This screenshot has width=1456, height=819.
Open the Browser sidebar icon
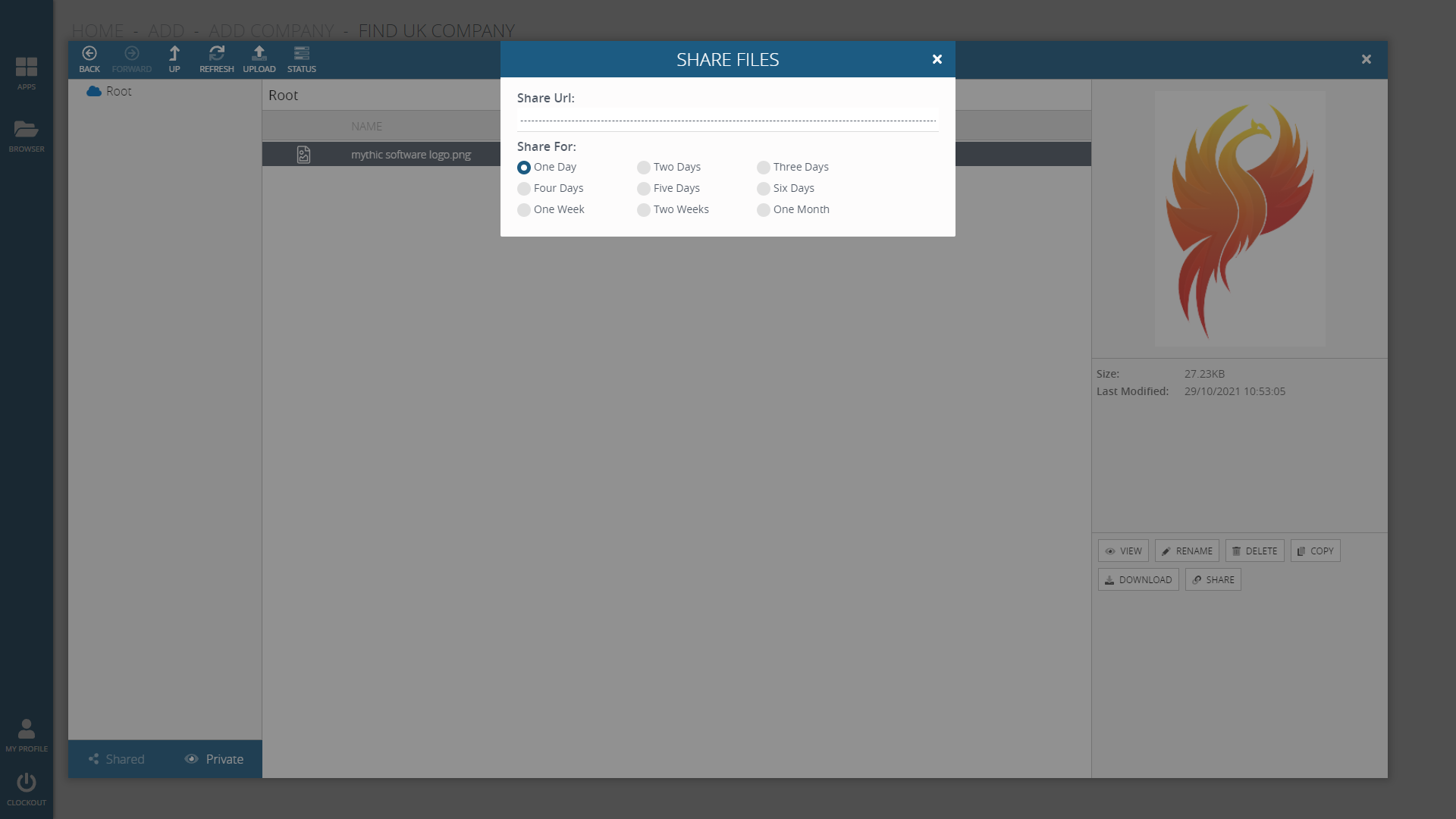point(27,130)
